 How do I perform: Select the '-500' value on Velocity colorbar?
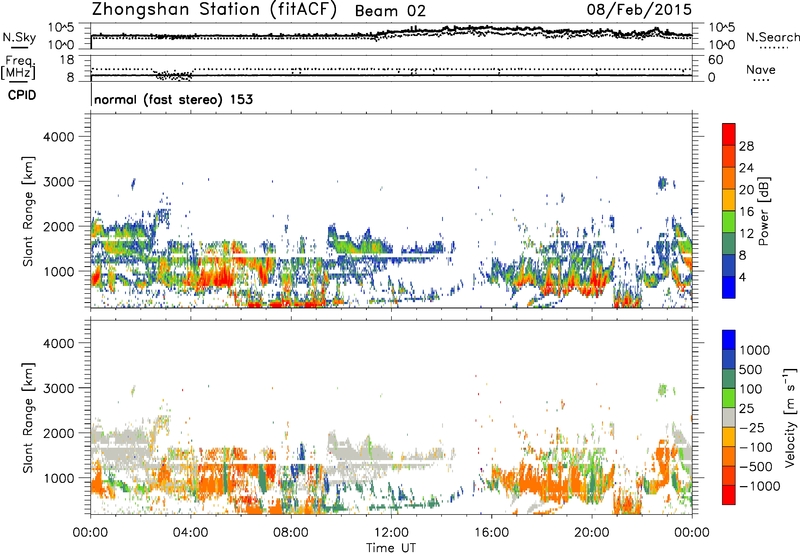[756, 467]
